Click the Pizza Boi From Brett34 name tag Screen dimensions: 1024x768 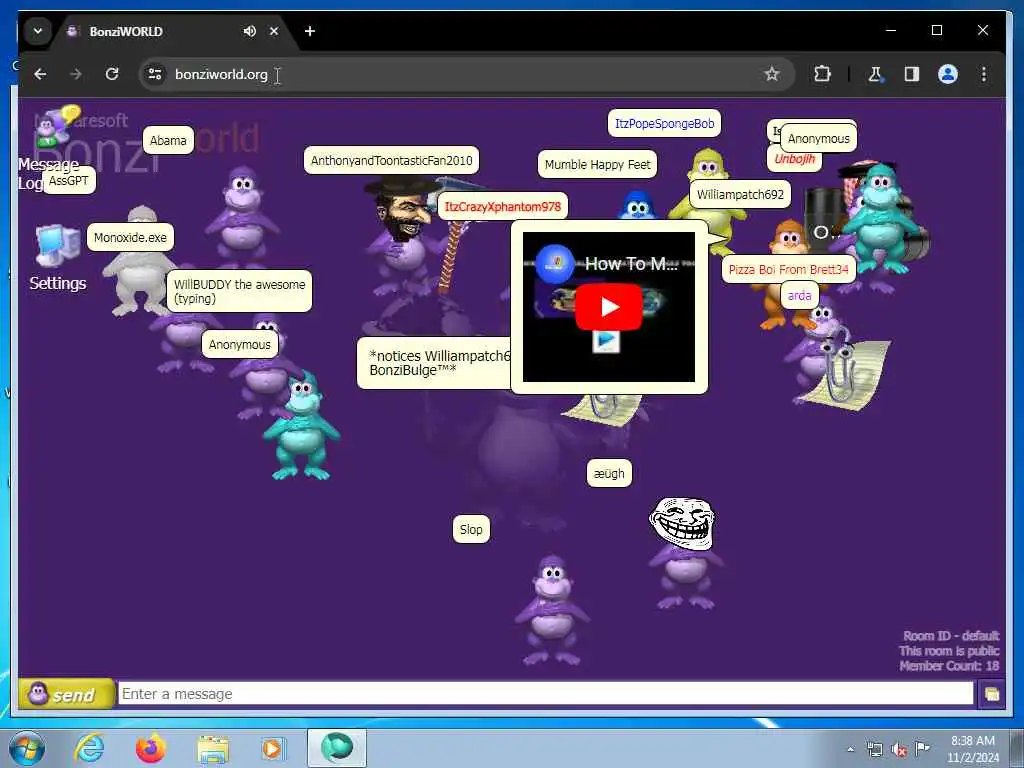coord(788,270)
